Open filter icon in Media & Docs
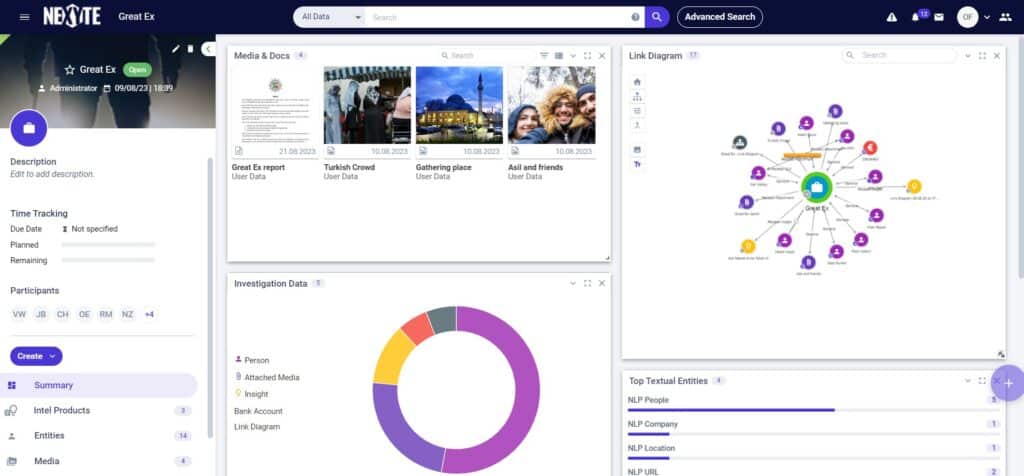 click(543, 56)
